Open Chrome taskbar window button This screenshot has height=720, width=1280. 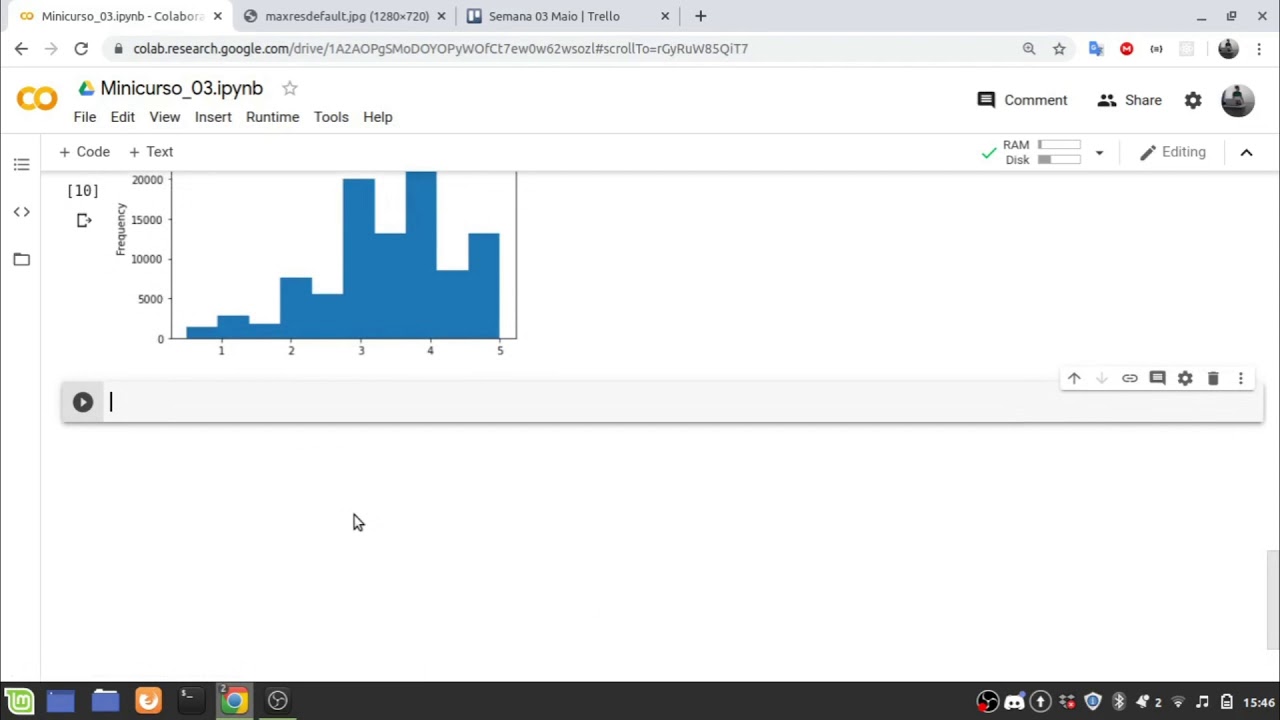tap(233, 701)
